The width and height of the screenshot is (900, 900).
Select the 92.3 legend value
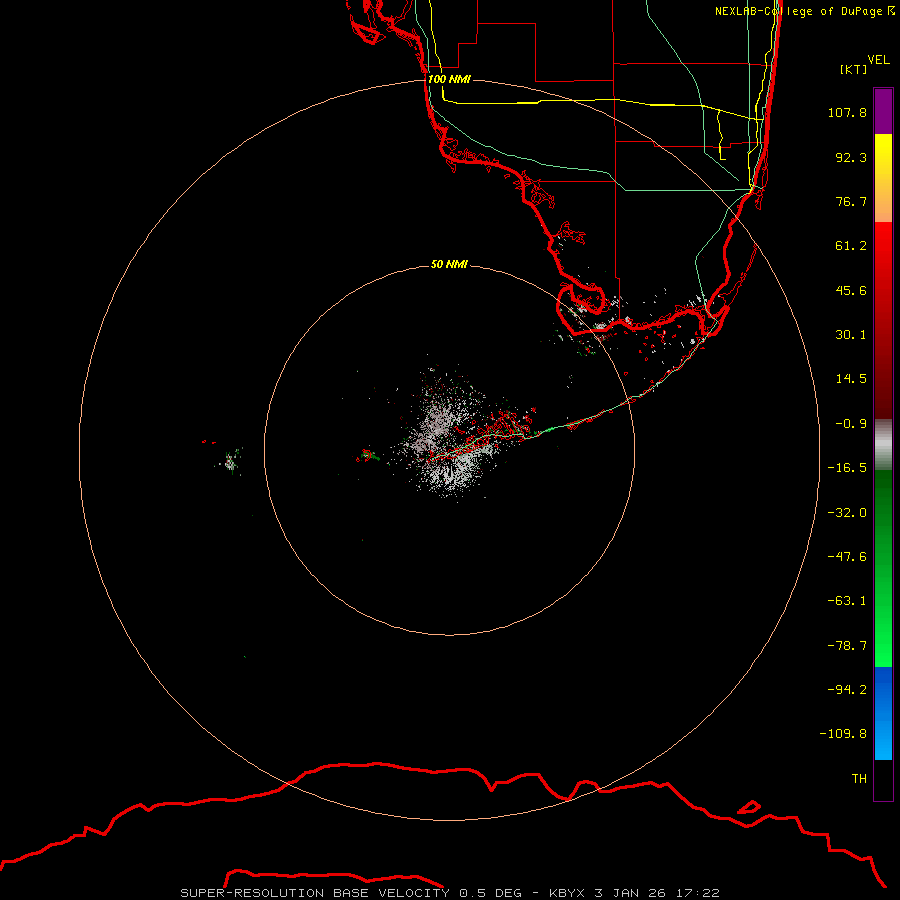(x=851, y=157)
